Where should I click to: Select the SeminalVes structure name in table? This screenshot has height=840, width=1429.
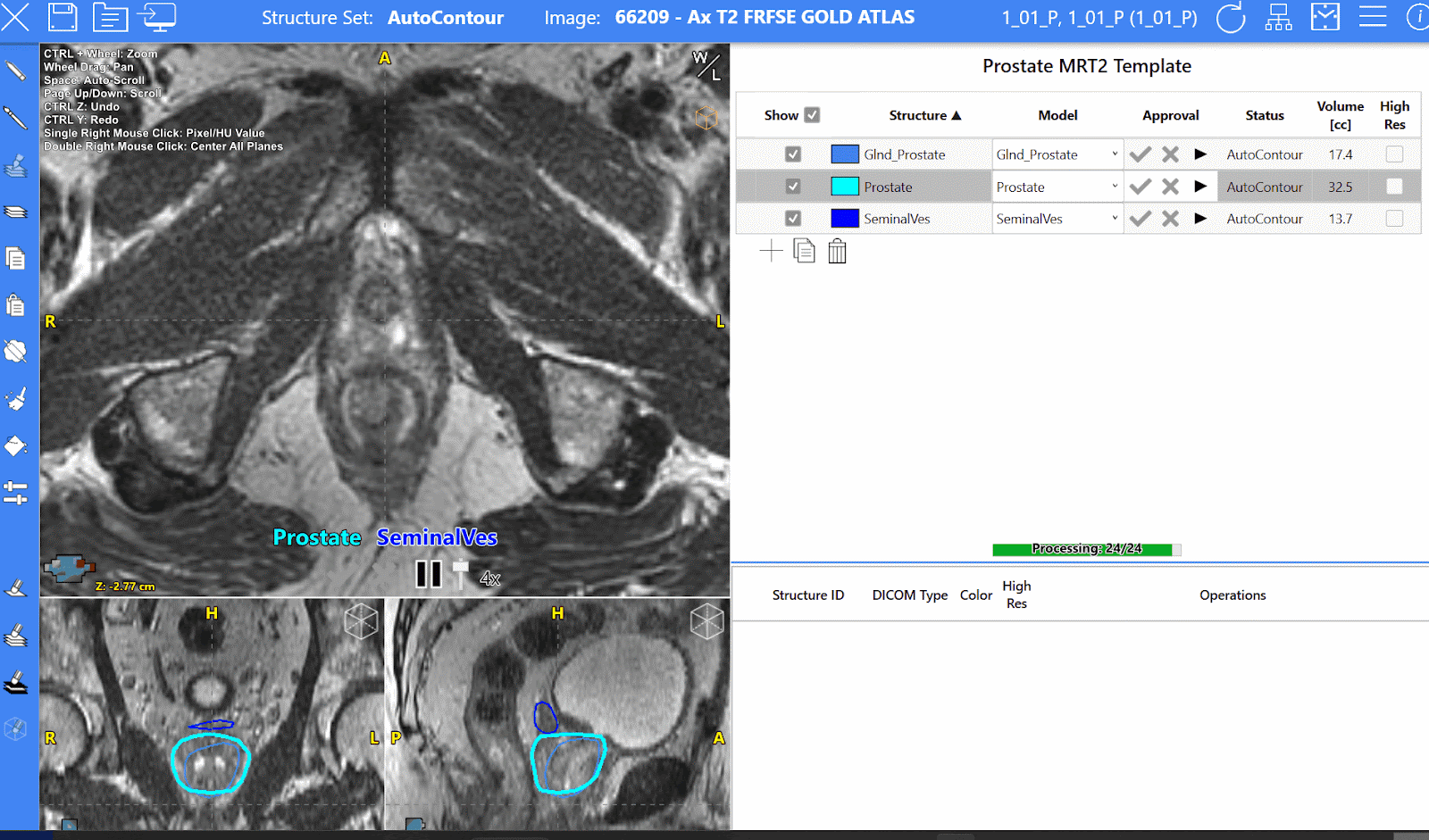897,219
